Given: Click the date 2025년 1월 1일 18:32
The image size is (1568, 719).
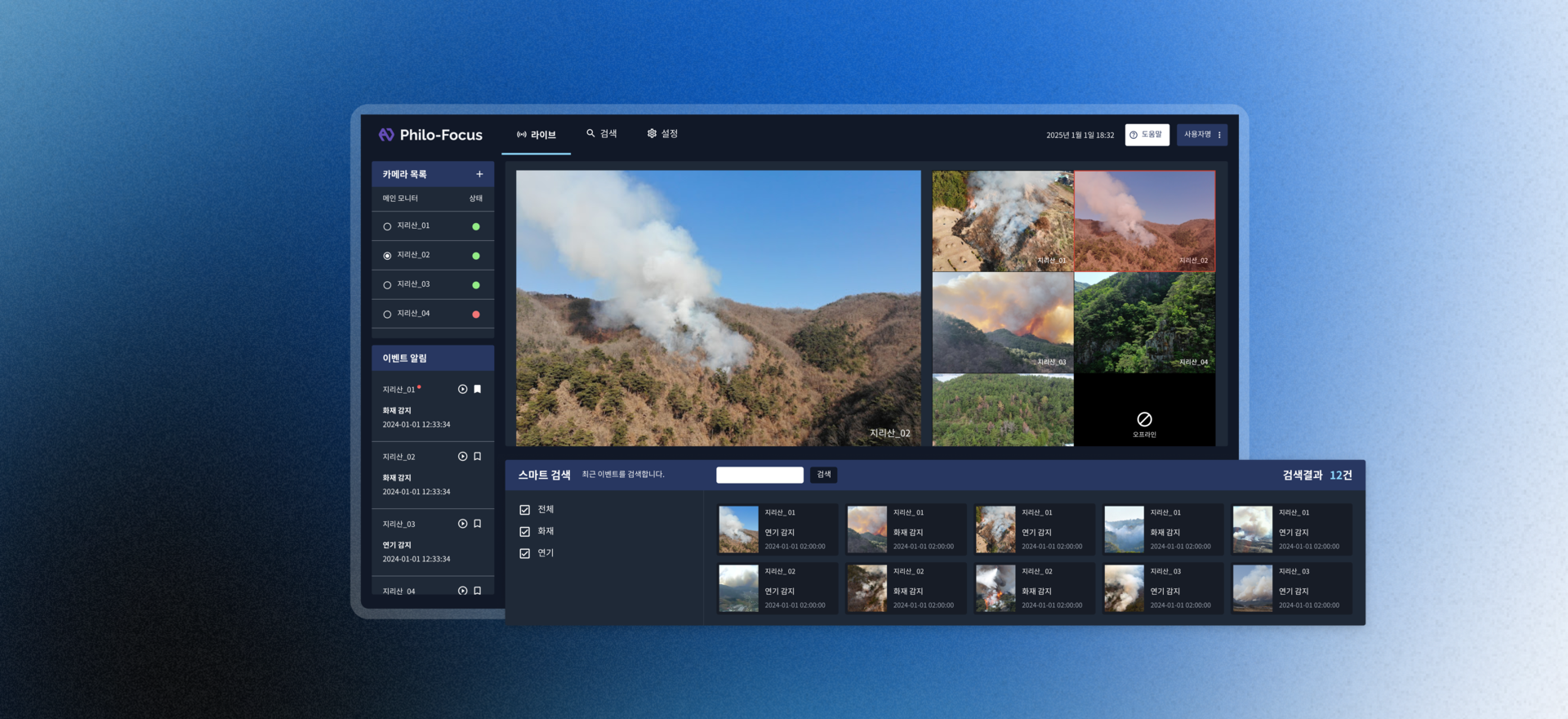Looking at the screenshot, I should [x=1080, y=136].
